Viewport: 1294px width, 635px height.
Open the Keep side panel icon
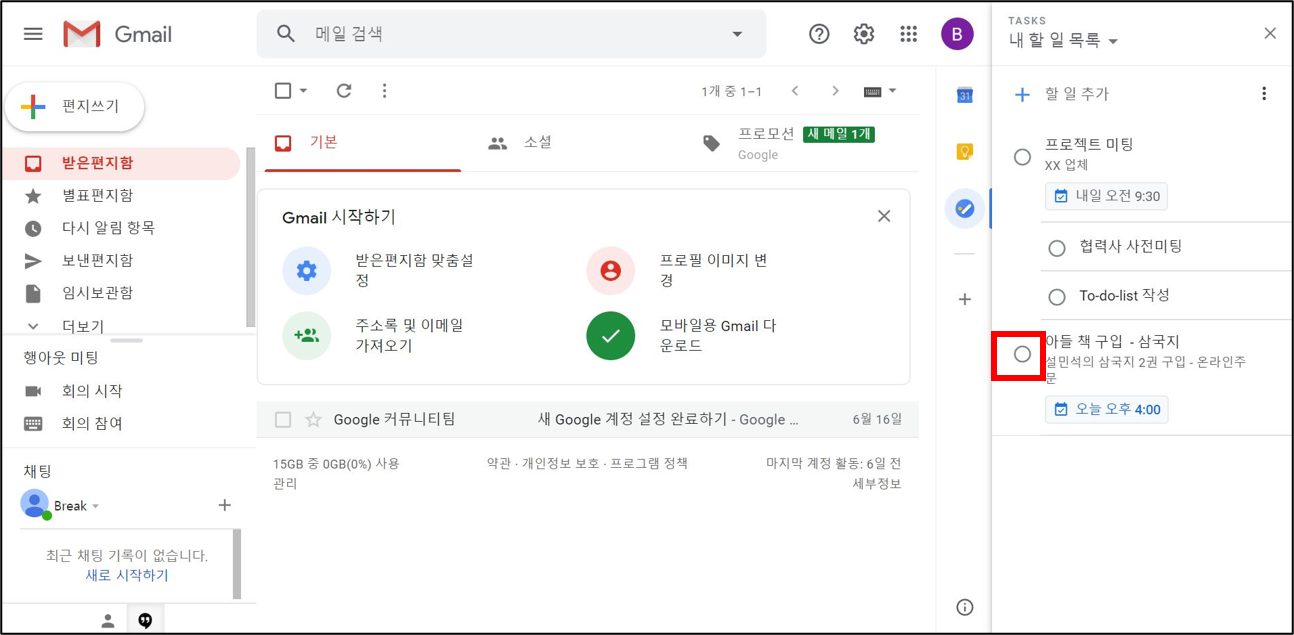click(x=965, y=152)
